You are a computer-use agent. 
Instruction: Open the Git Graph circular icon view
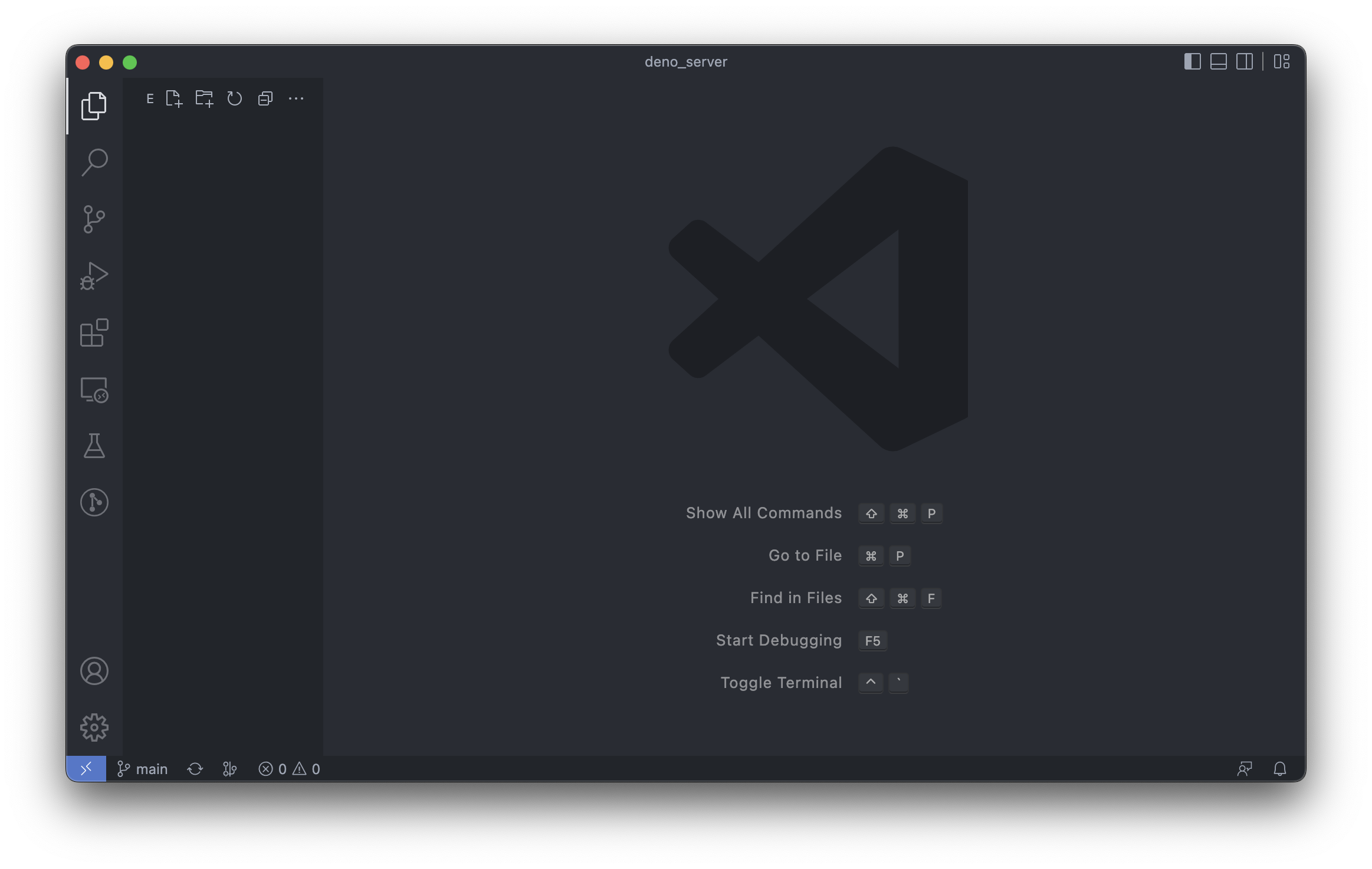[x=94, y=502]
